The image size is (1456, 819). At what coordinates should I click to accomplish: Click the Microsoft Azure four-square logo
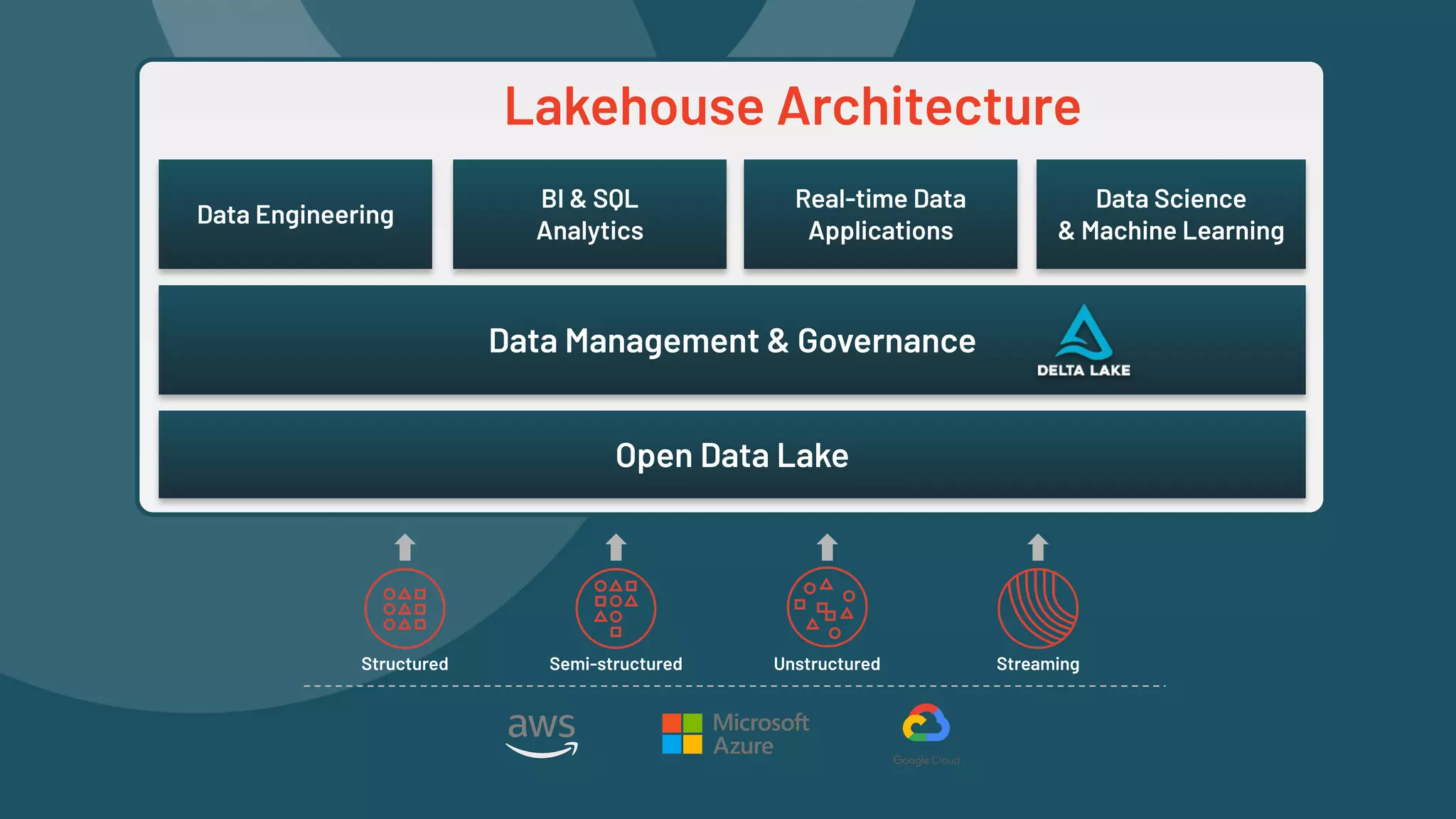[682, 734]
